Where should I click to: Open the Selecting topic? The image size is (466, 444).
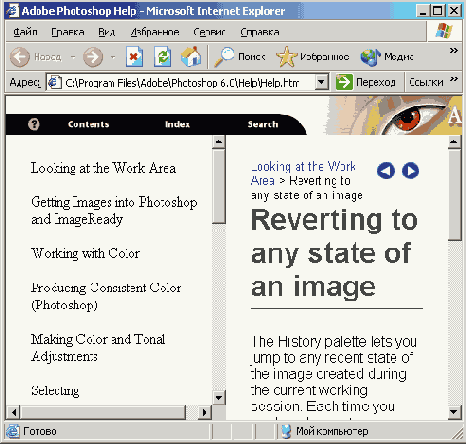coord(55,390)
